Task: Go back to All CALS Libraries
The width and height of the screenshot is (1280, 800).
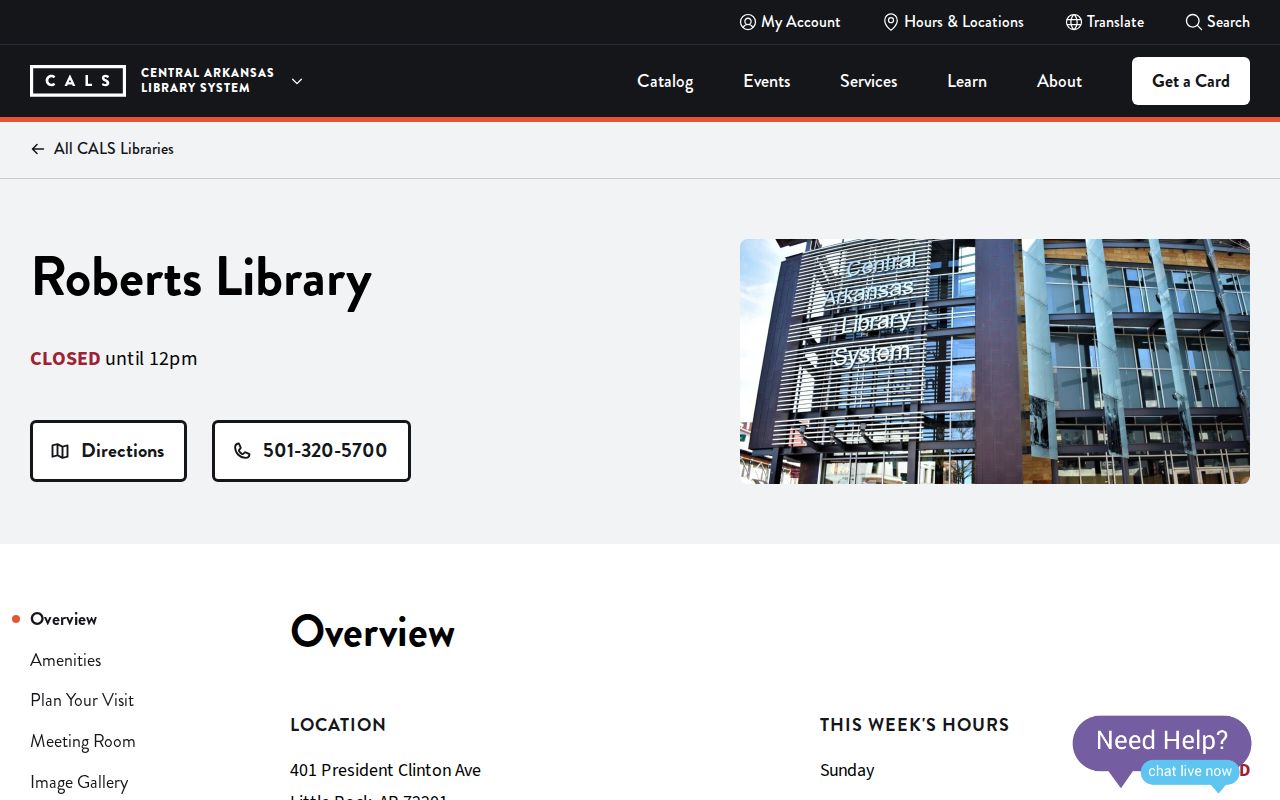Action: (x=102, y=149)
